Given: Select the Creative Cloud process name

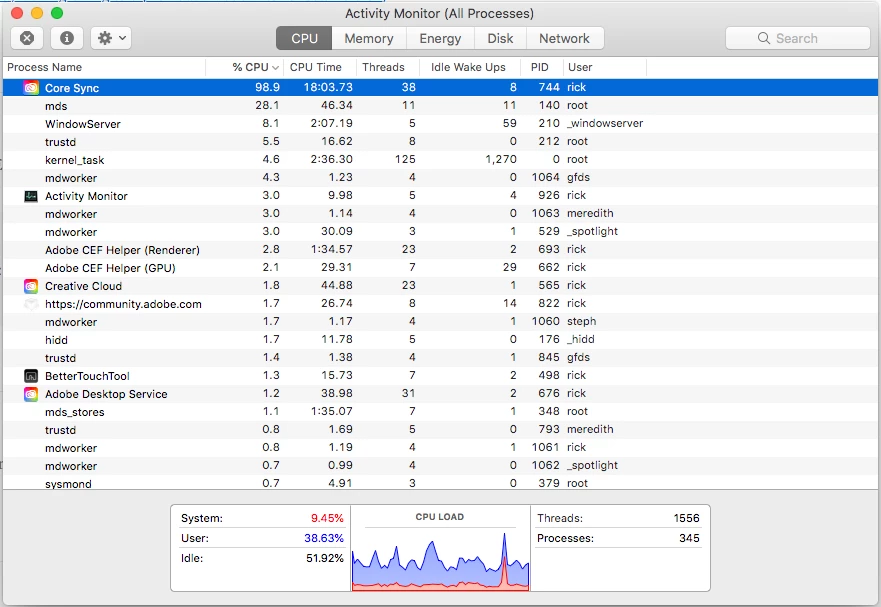Looking at the screenshot, I should coord(83,286).
